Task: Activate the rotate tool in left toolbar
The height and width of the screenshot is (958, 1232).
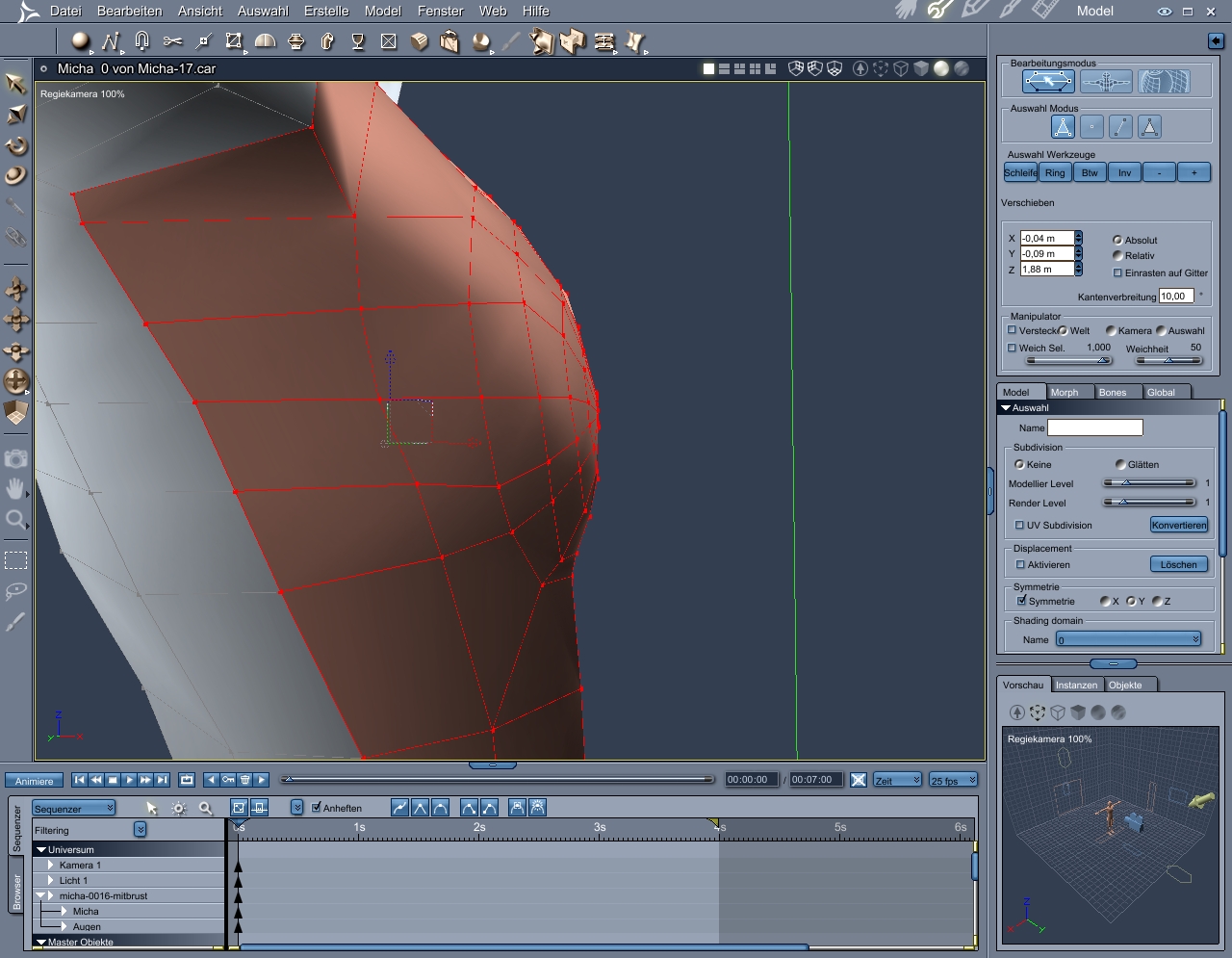Action: [15, 145]
